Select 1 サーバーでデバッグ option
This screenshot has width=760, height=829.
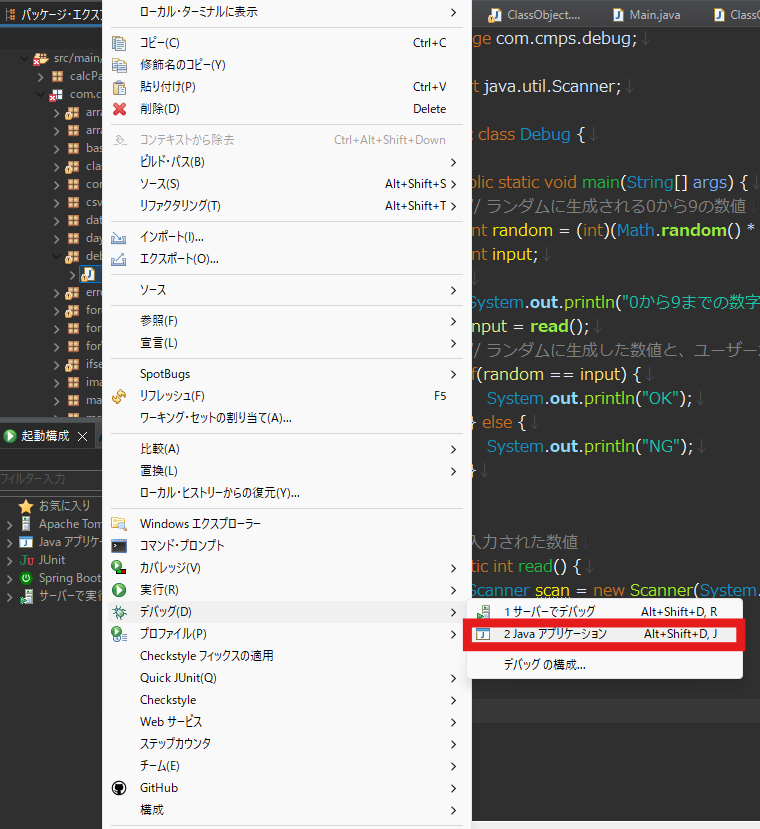pyautogui.click(x=549, y=611)
